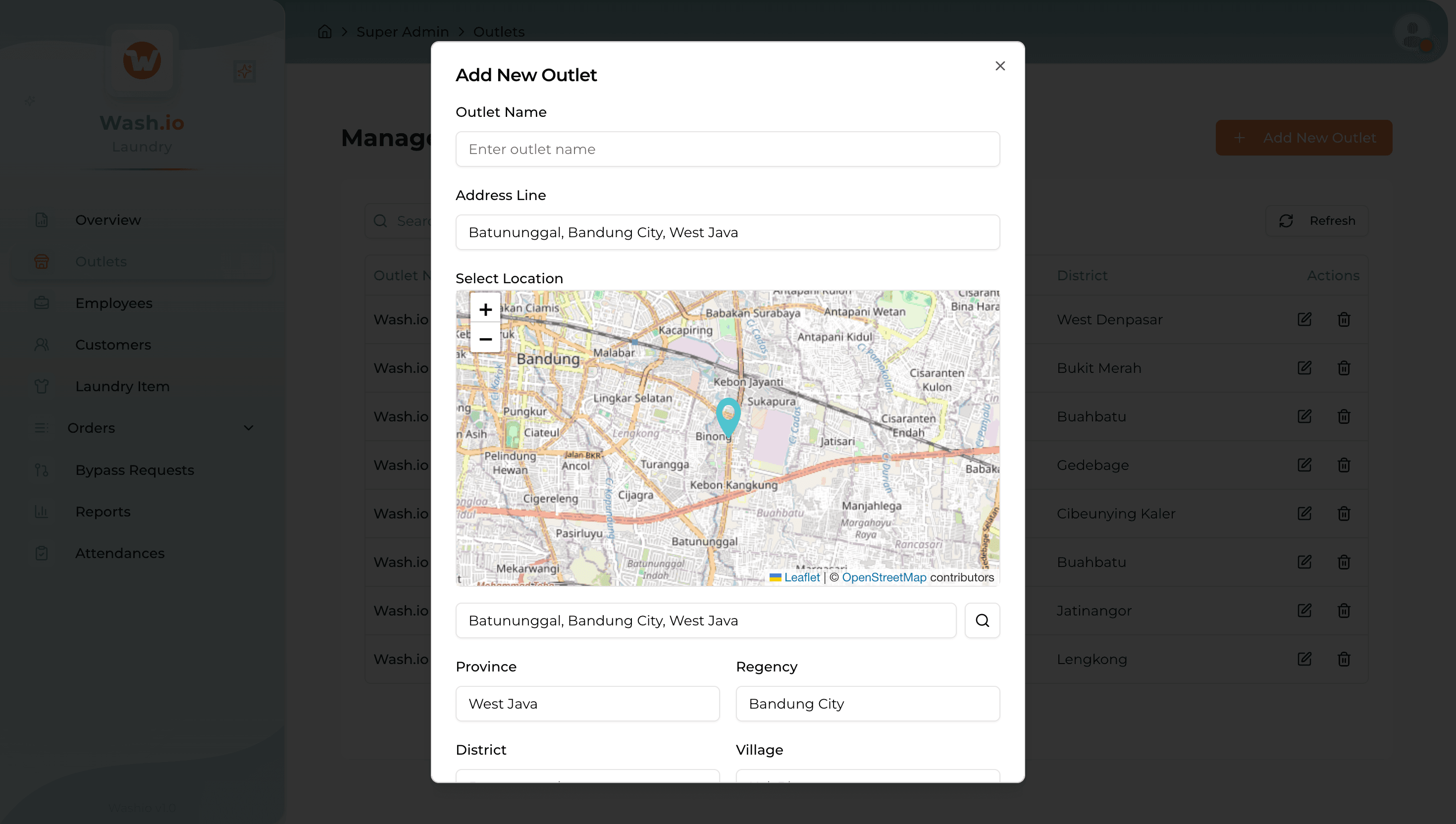This screenshot has height=824, width=1456.
Task: Zoom in on the map
Action: (x=485, y=309)
